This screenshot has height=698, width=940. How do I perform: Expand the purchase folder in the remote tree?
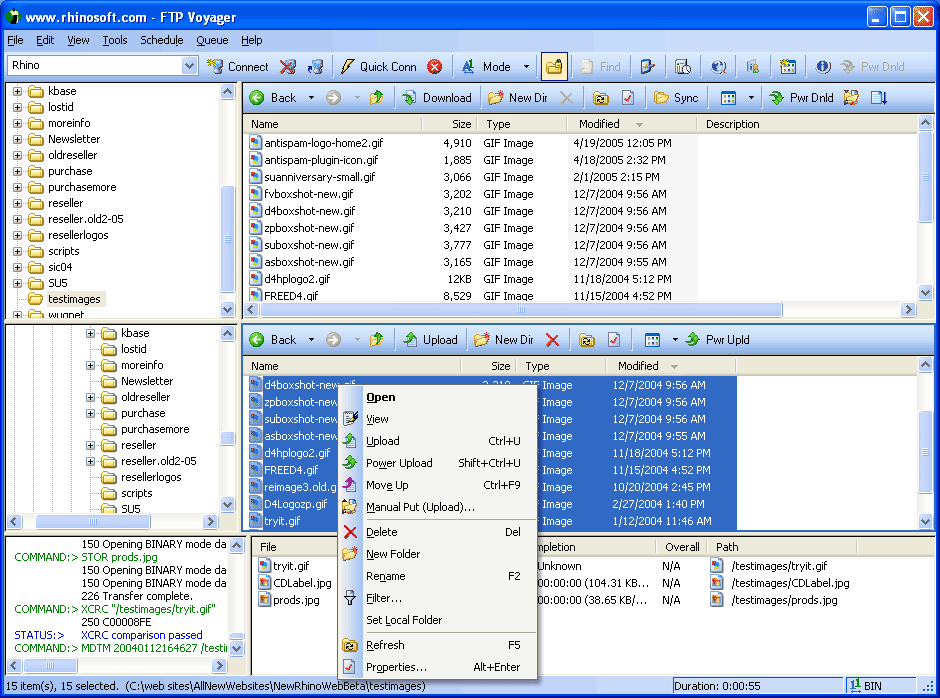17,171
